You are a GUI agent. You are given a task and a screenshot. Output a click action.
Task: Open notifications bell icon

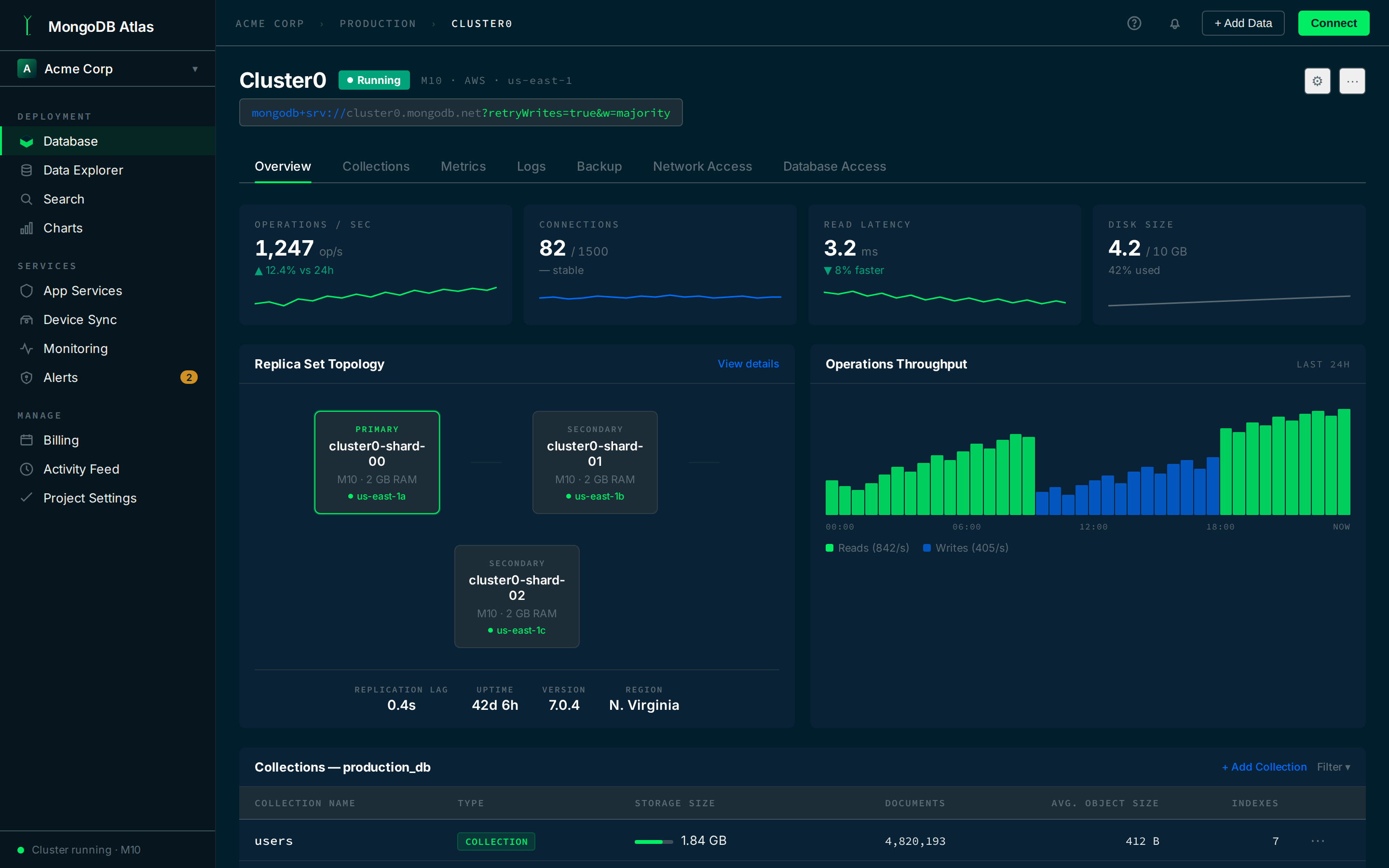coord(1175,24)
